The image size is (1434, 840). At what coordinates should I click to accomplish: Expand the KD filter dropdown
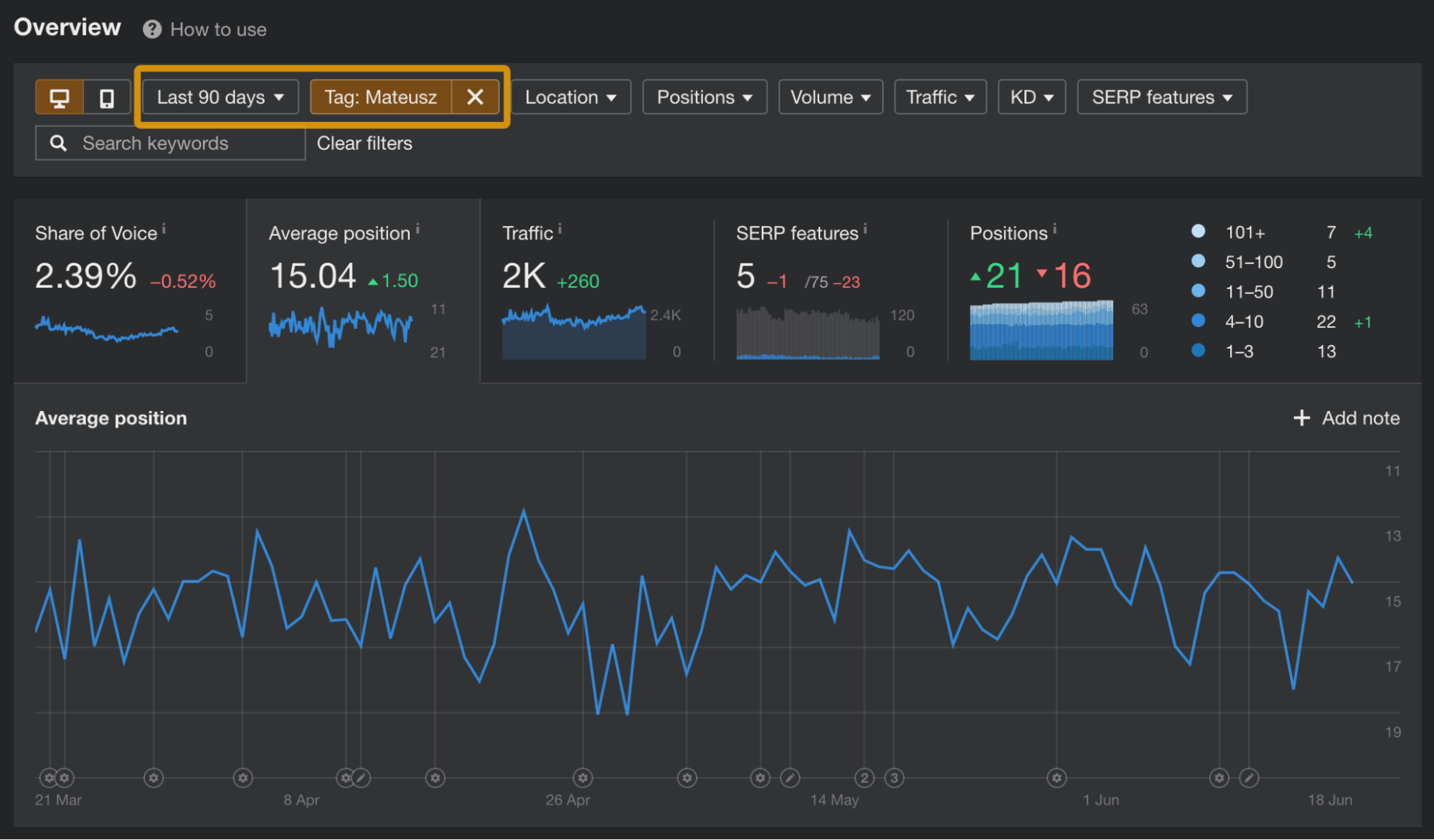click(1031, 97)
